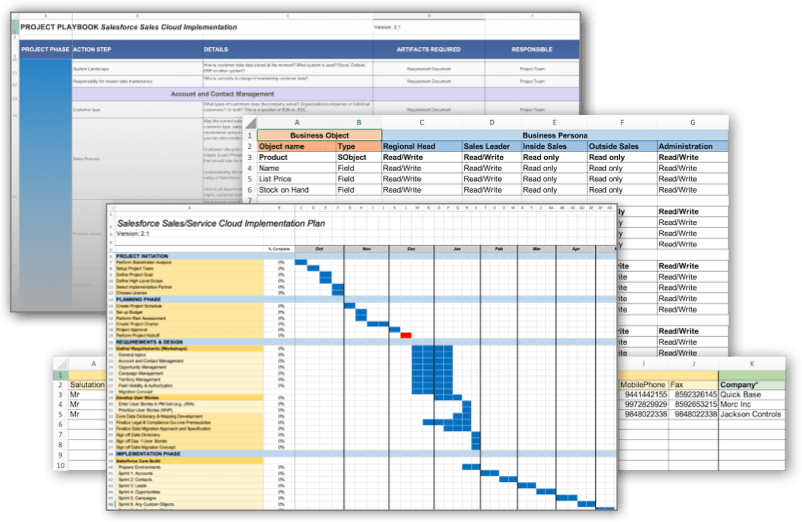The width and height of the screenshot is (802, 522).
Task: Select column D header above Sales Leader
Action: [x=492, y=123]
